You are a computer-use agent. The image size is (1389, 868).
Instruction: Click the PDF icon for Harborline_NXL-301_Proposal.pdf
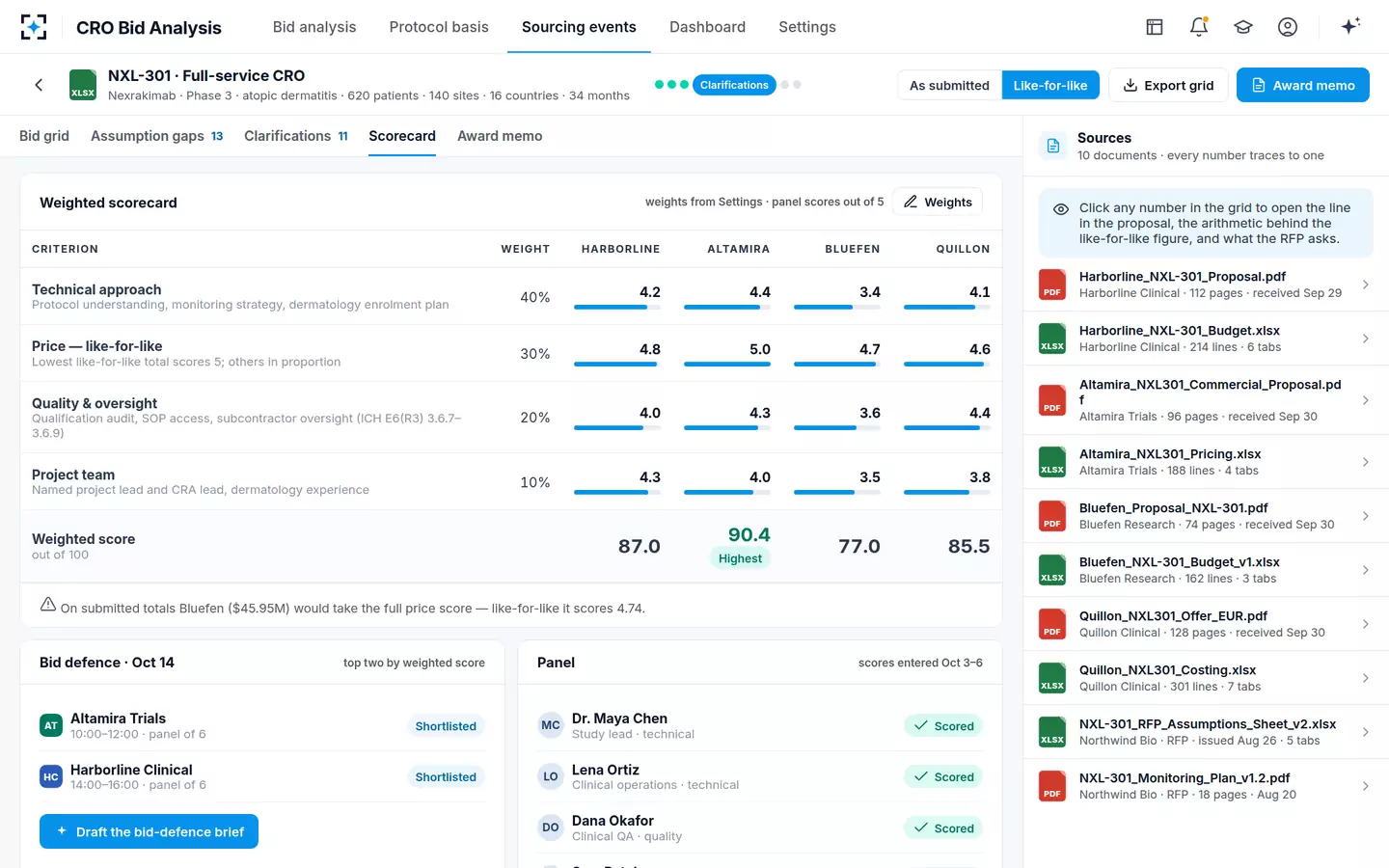click(1052, 285)
